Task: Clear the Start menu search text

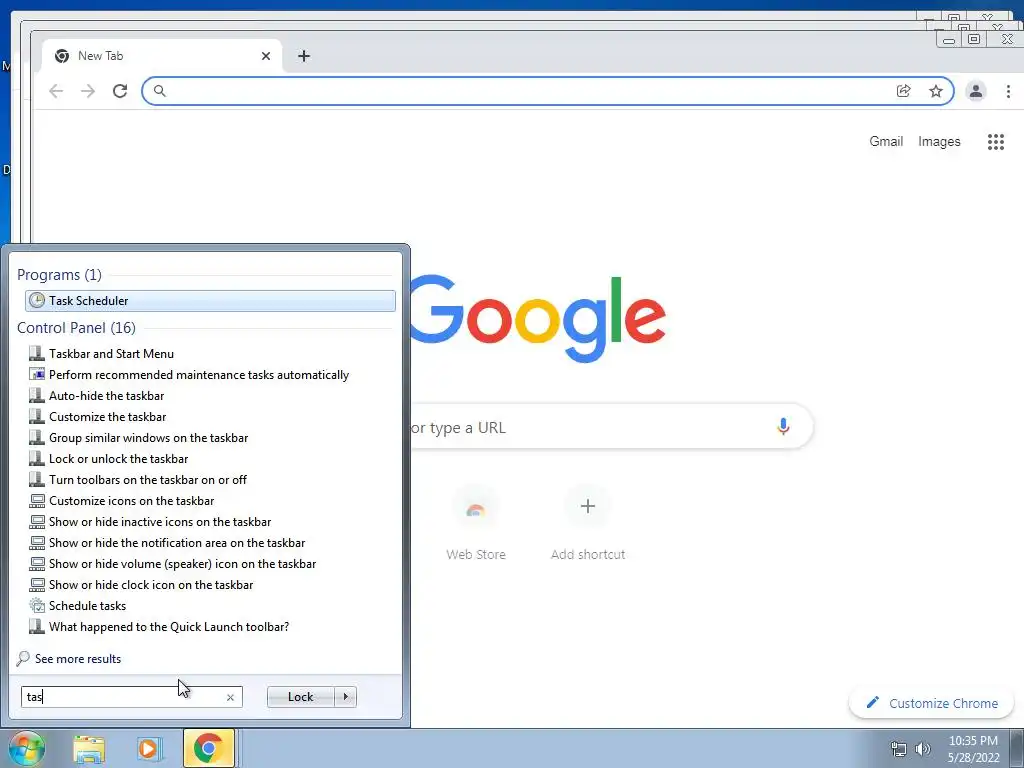Action: [230, 697]
